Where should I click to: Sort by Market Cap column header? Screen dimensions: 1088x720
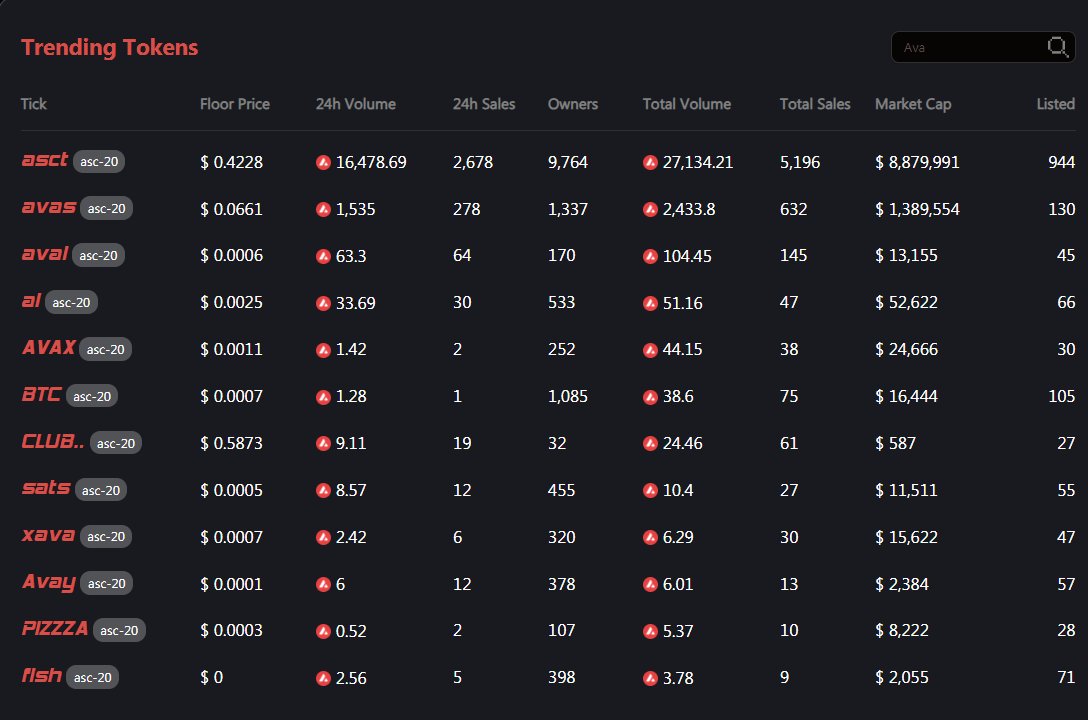tap(912, 104)
